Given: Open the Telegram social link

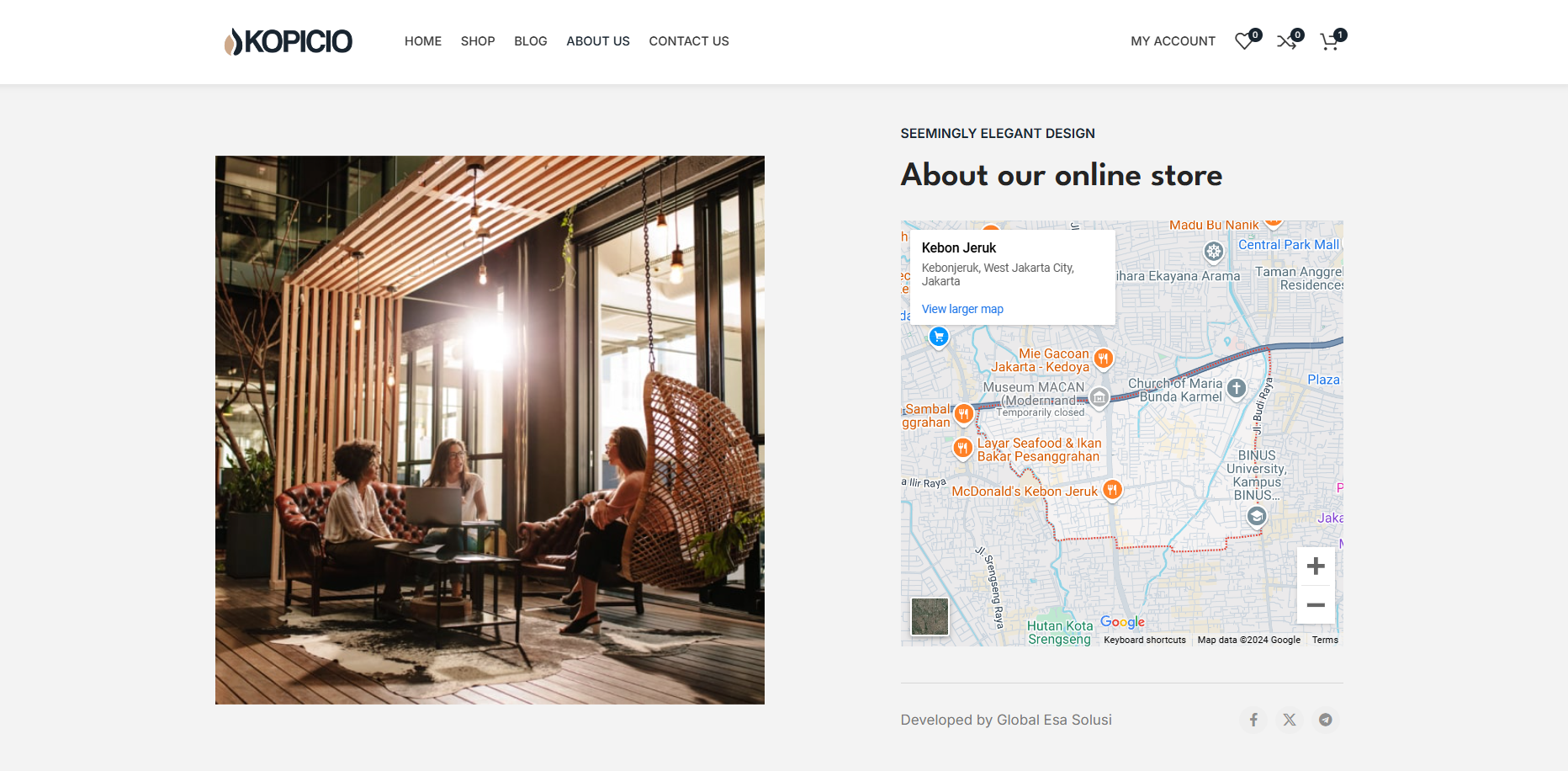Looking at the screenshot, I should 1326,720.
